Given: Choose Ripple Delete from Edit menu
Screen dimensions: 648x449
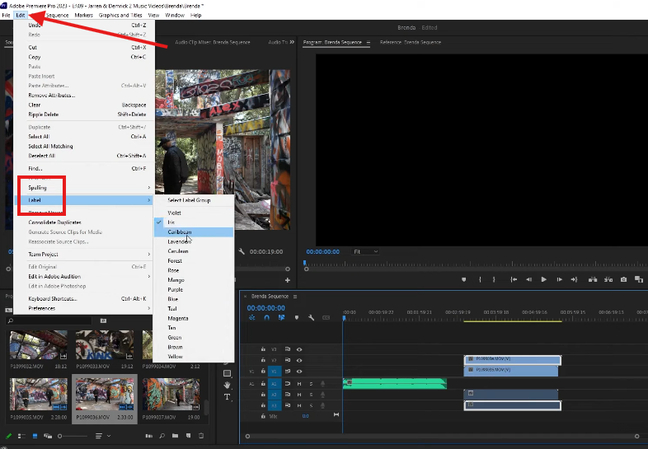Looking at the screenshot, I should (85, 114).
